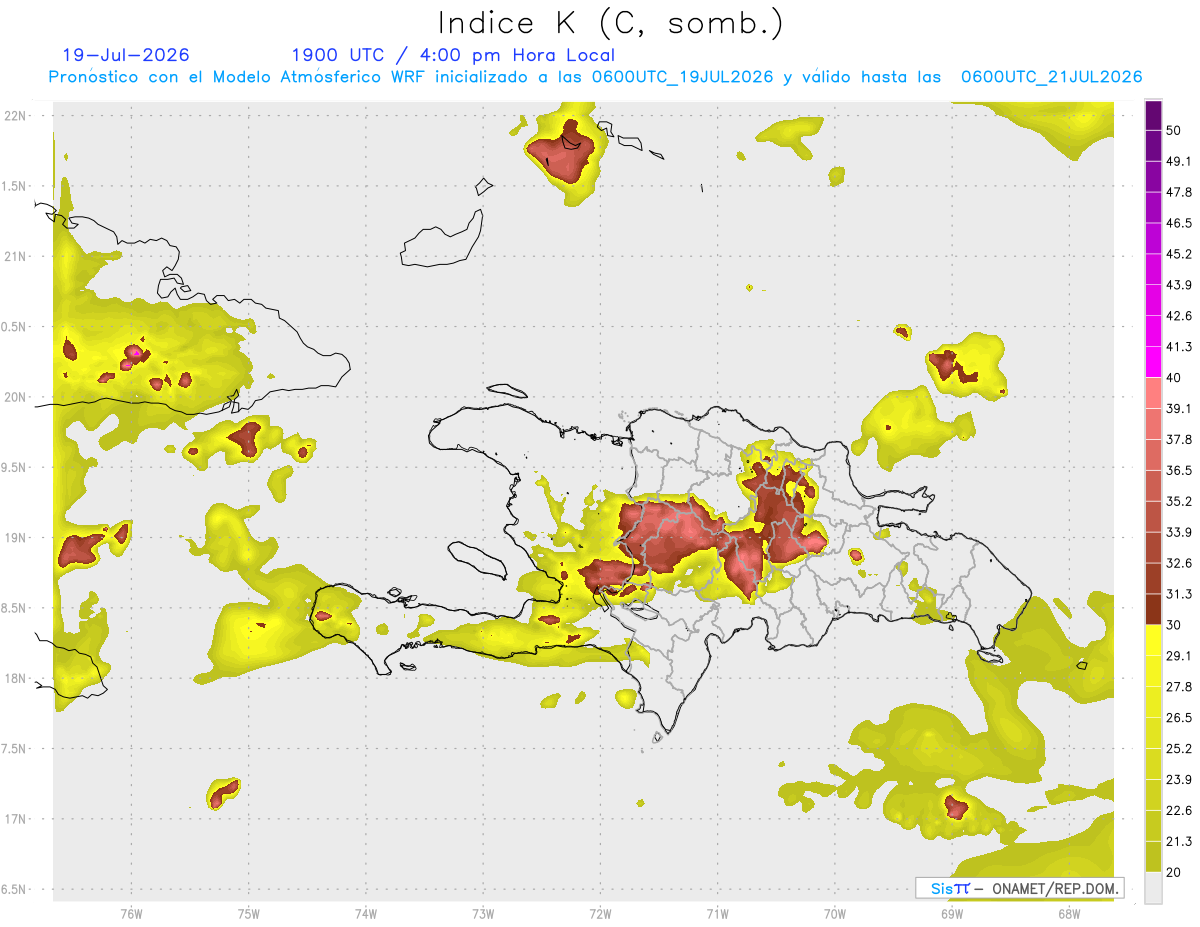The width and height of the screenshot is (1200, 927).
Task: Click the colorbar segment between 35.2 and 36.5
Action: [x=1153, y=486]
